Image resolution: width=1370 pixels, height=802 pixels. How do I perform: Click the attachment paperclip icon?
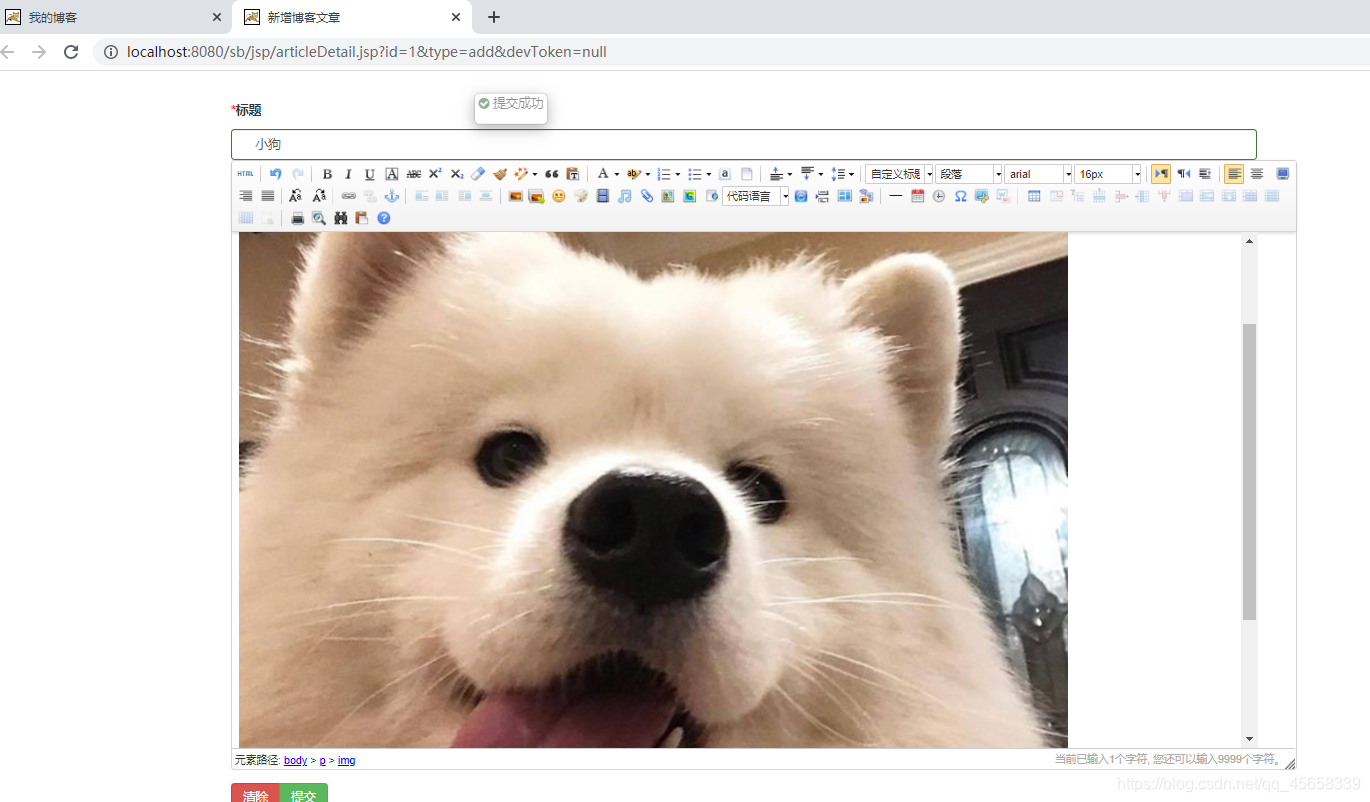[646, 196]
